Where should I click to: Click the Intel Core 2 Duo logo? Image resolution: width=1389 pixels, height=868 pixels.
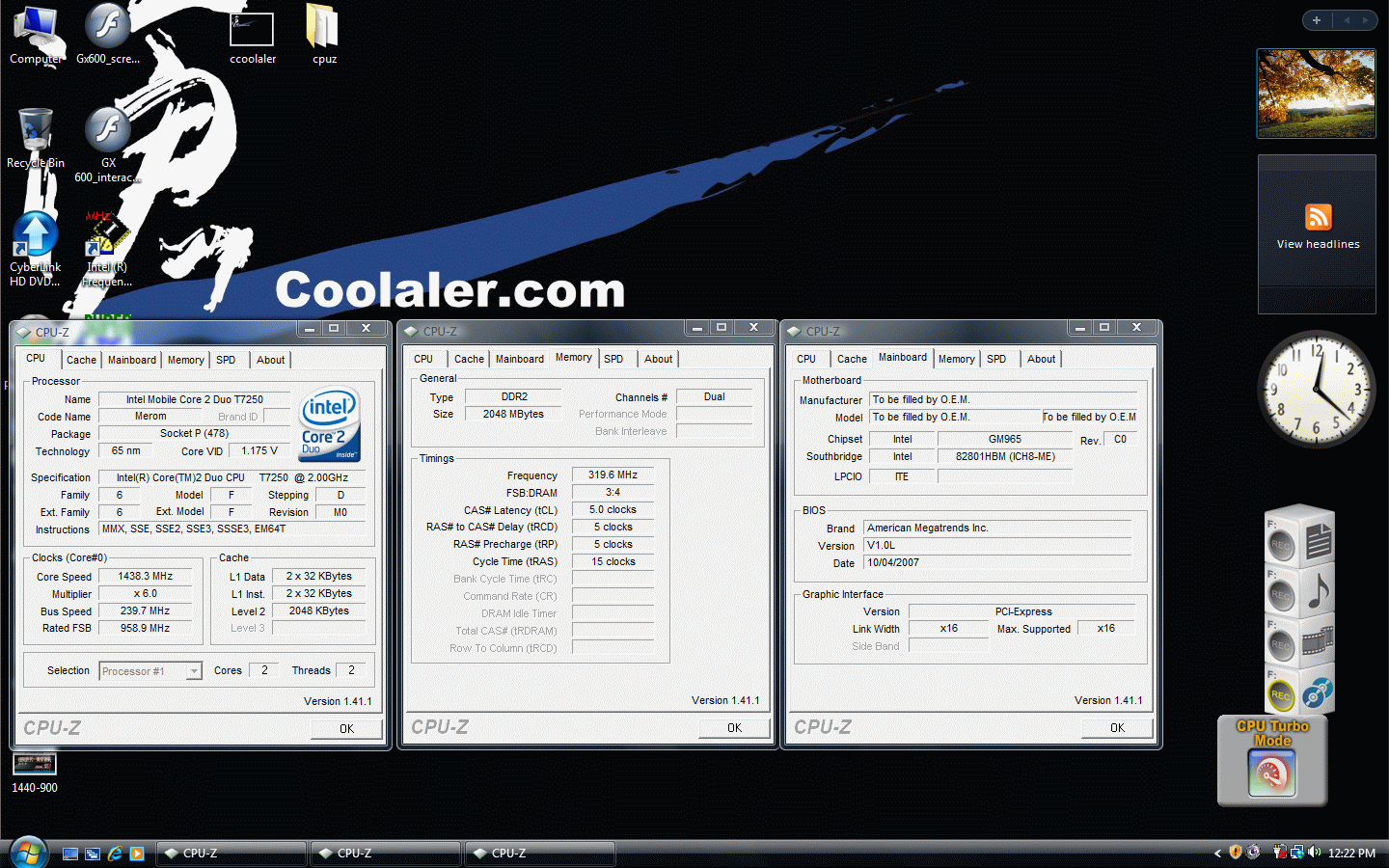point(330,423)
